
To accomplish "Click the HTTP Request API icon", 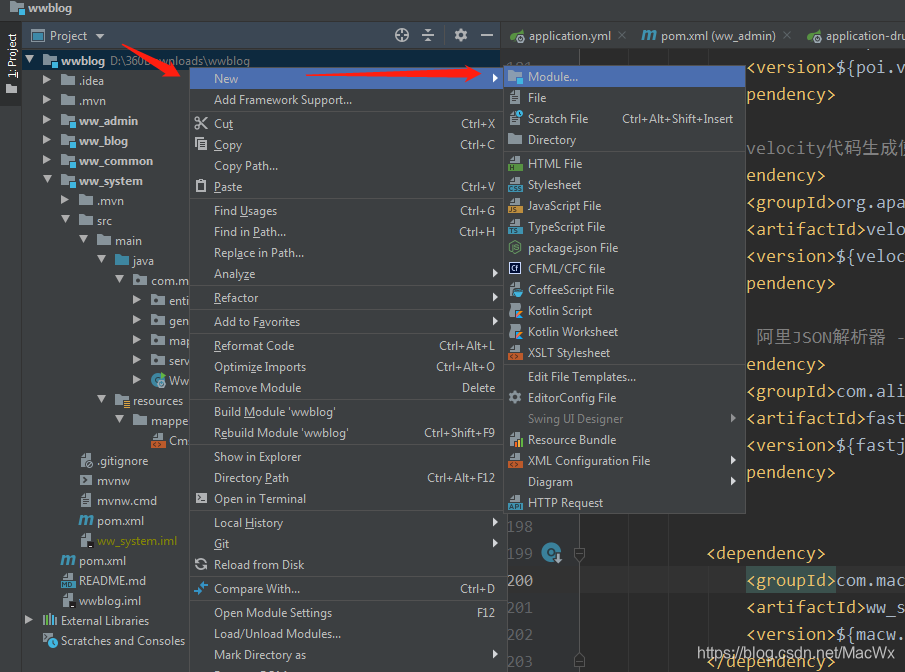I will (x=515, y=503).
